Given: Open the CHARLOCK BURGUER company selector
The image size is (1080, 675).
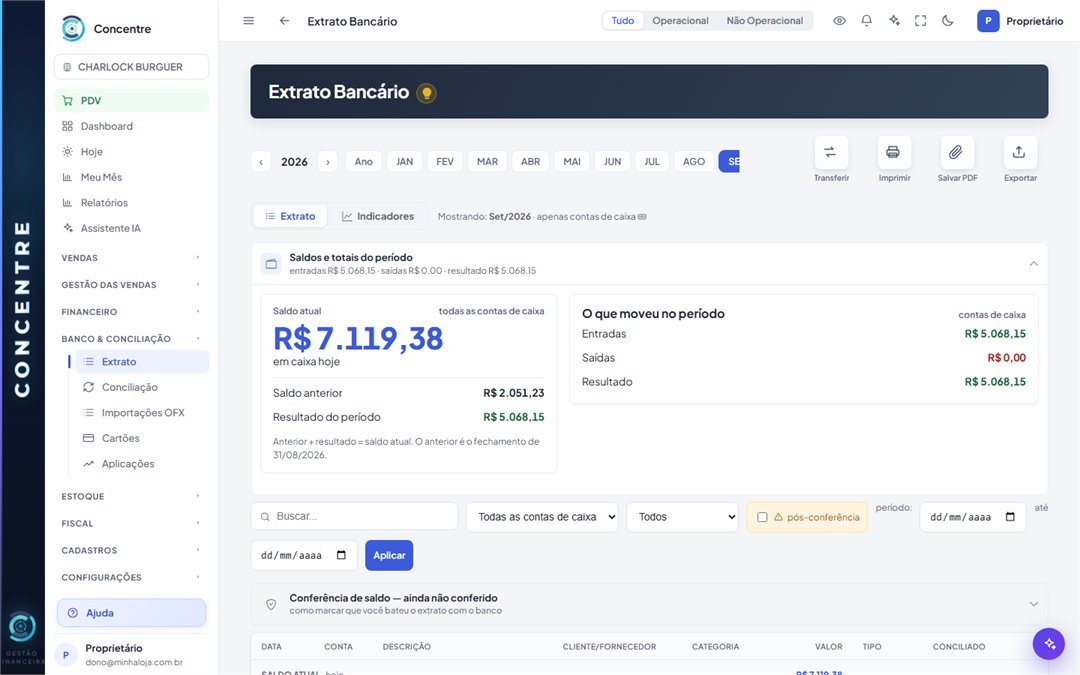Looking at the screenshot, I should (x=132, y=67).
